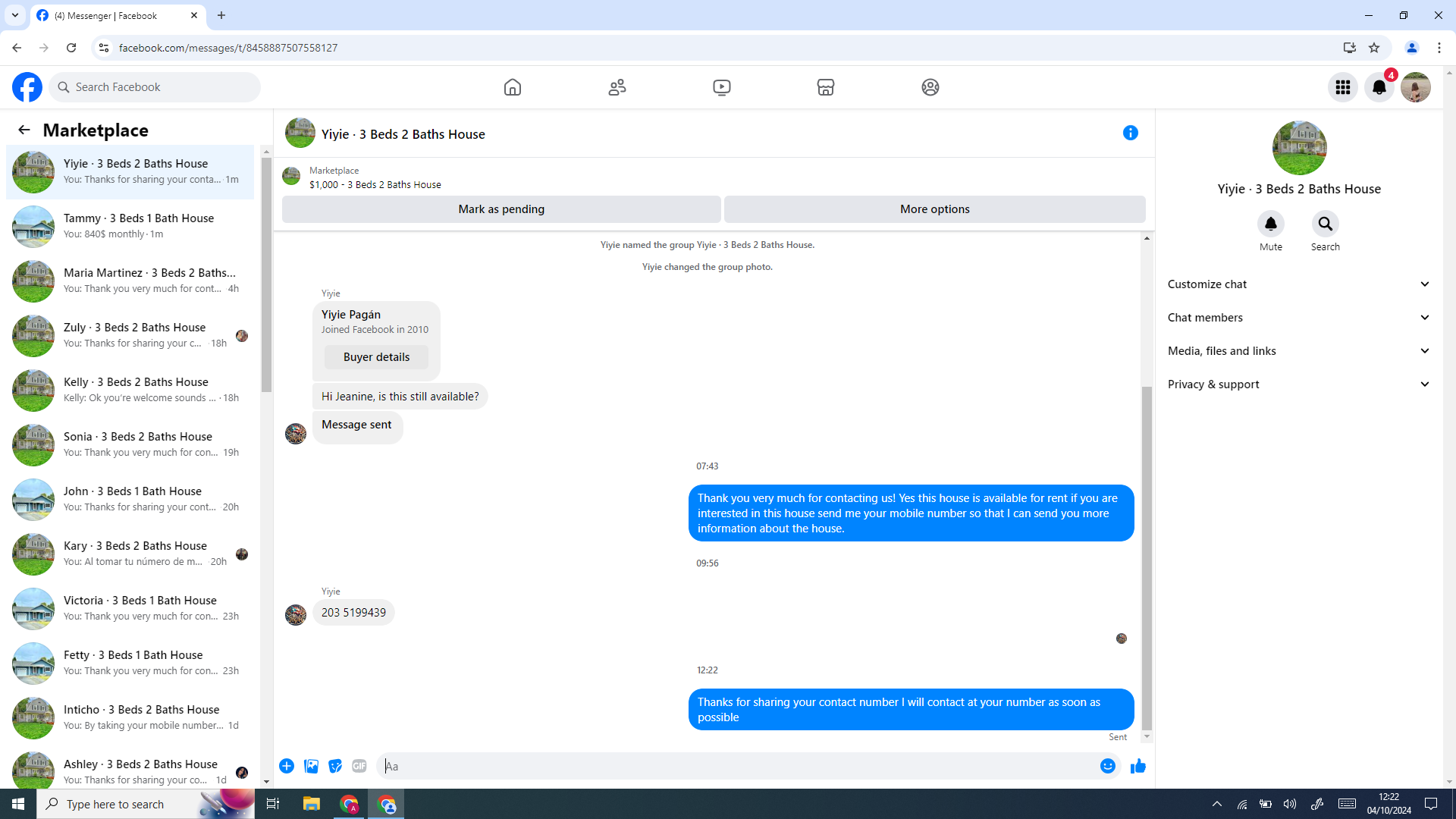Open the Fetty 3 Beds 1 Bath House chat
Viewport: 1456px width, 819px height.
[130, 664]
